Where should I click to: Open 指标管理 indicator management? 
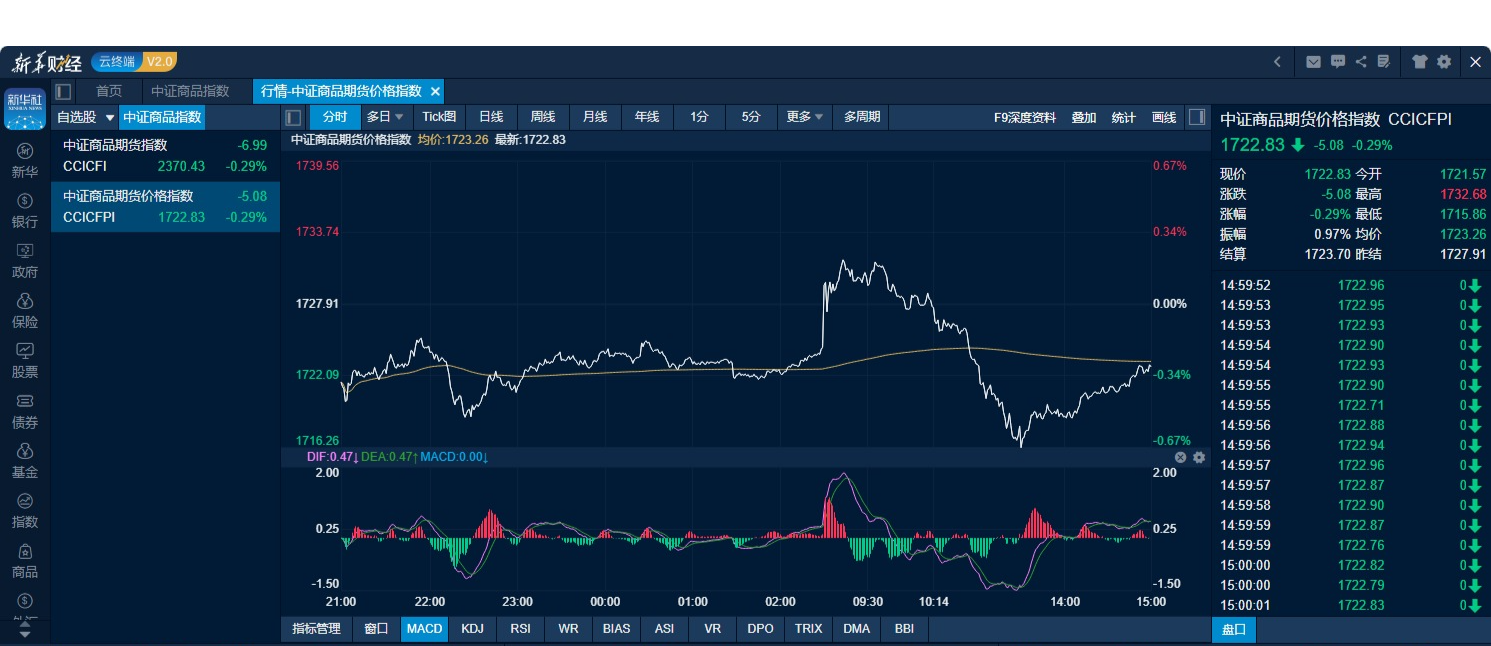317,629
